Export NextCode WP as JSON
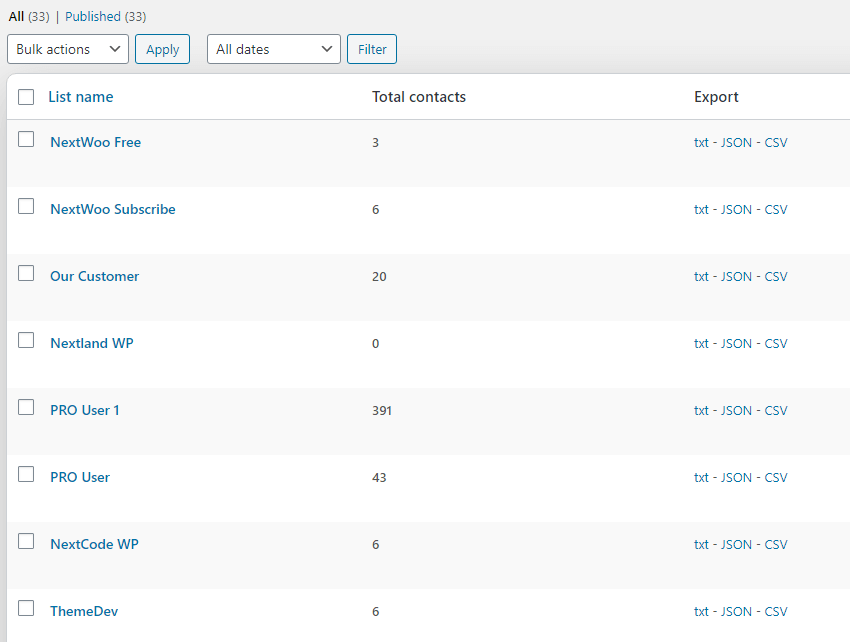The image size is (850, 642). tap(736, 544)
